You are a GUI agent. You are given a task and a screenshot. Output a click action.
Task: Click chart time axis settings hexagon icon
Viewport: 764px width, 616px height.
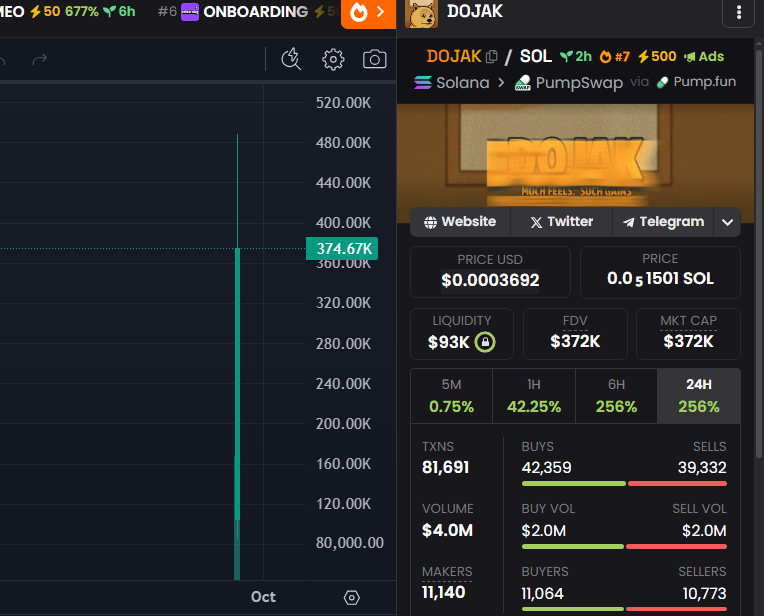pyautogui.click(x=351, y=597)
